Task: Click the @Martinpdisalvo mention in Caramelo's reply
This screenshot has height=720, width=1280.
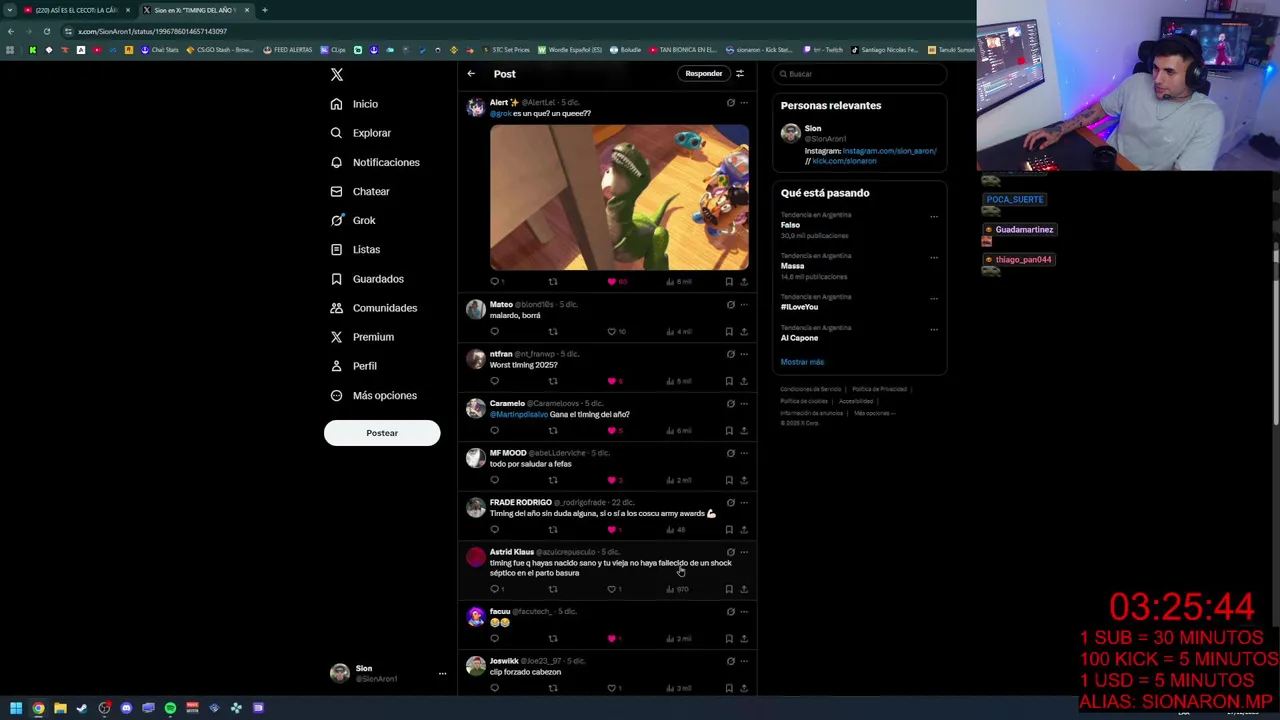Action: point(518,414)
